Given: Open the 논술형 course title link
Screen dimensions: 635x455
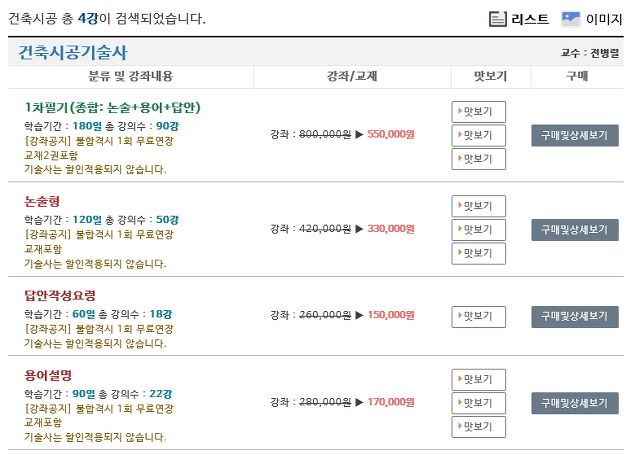Looking at the screenshot, I should tap(42, 201).
